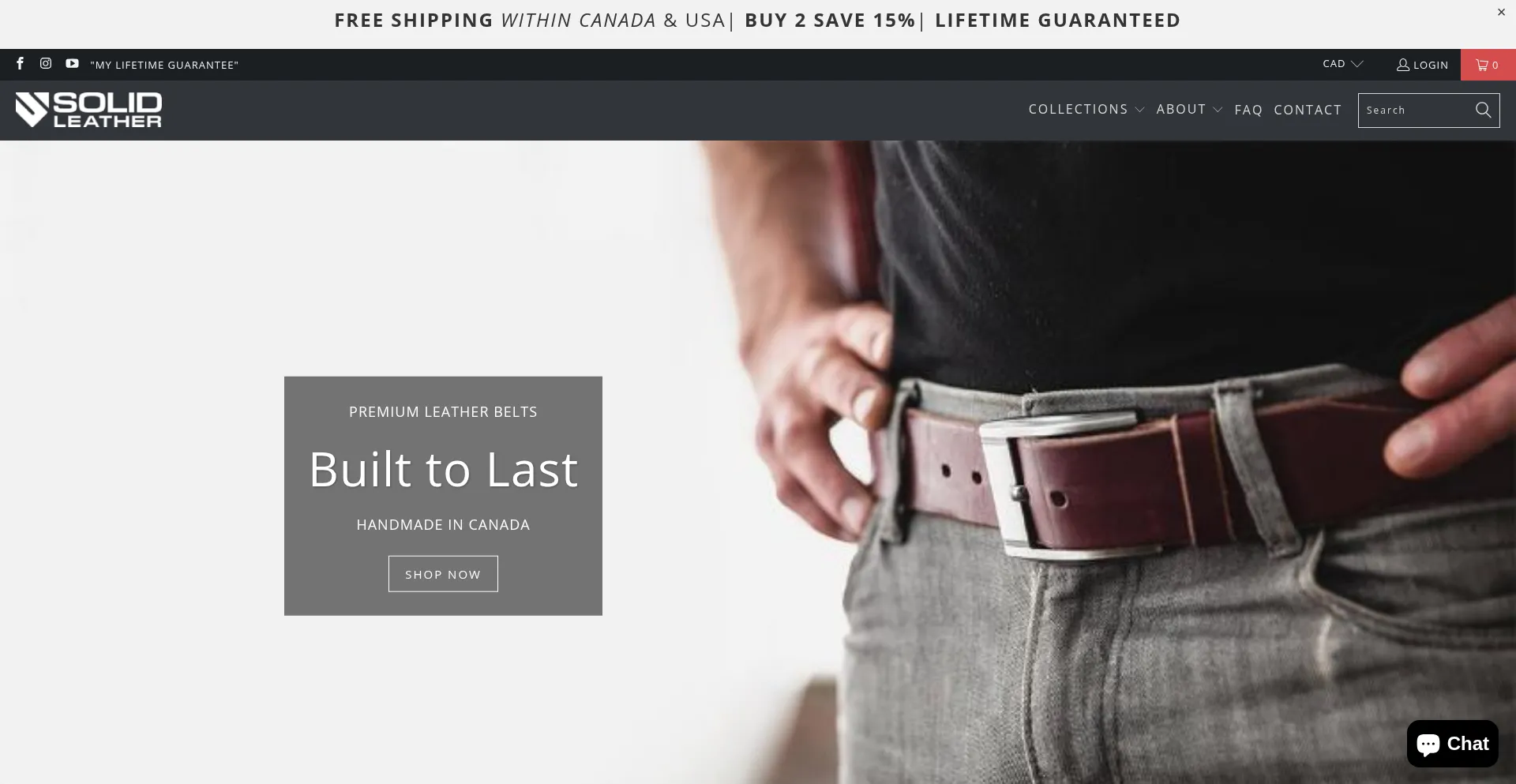This screenshot has height=784, width=1516.
Task: Click the Built to Last heading
Action: pyautogui.click(x=443, y=470)
